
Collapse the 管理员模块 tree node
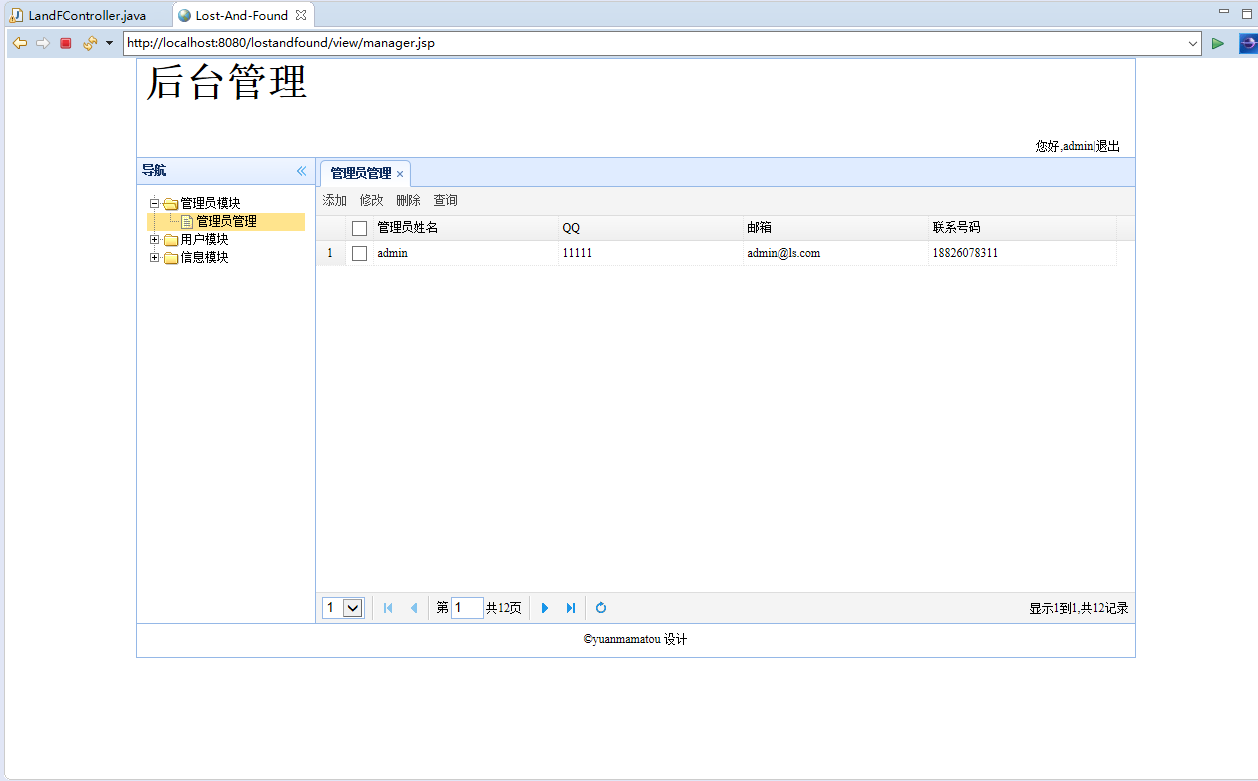click(155, 203)
